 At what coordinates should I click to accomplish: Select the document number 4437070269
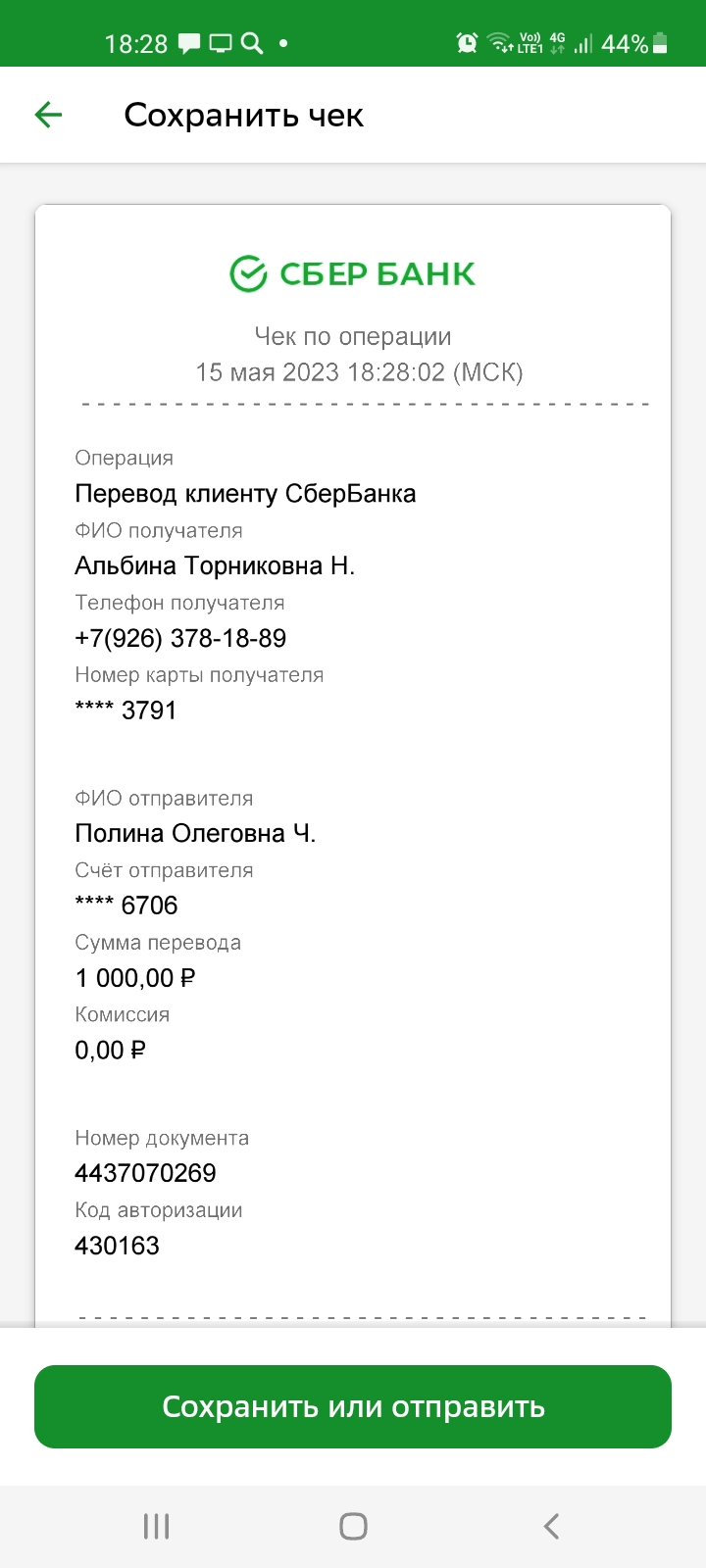click(145, 1173)
